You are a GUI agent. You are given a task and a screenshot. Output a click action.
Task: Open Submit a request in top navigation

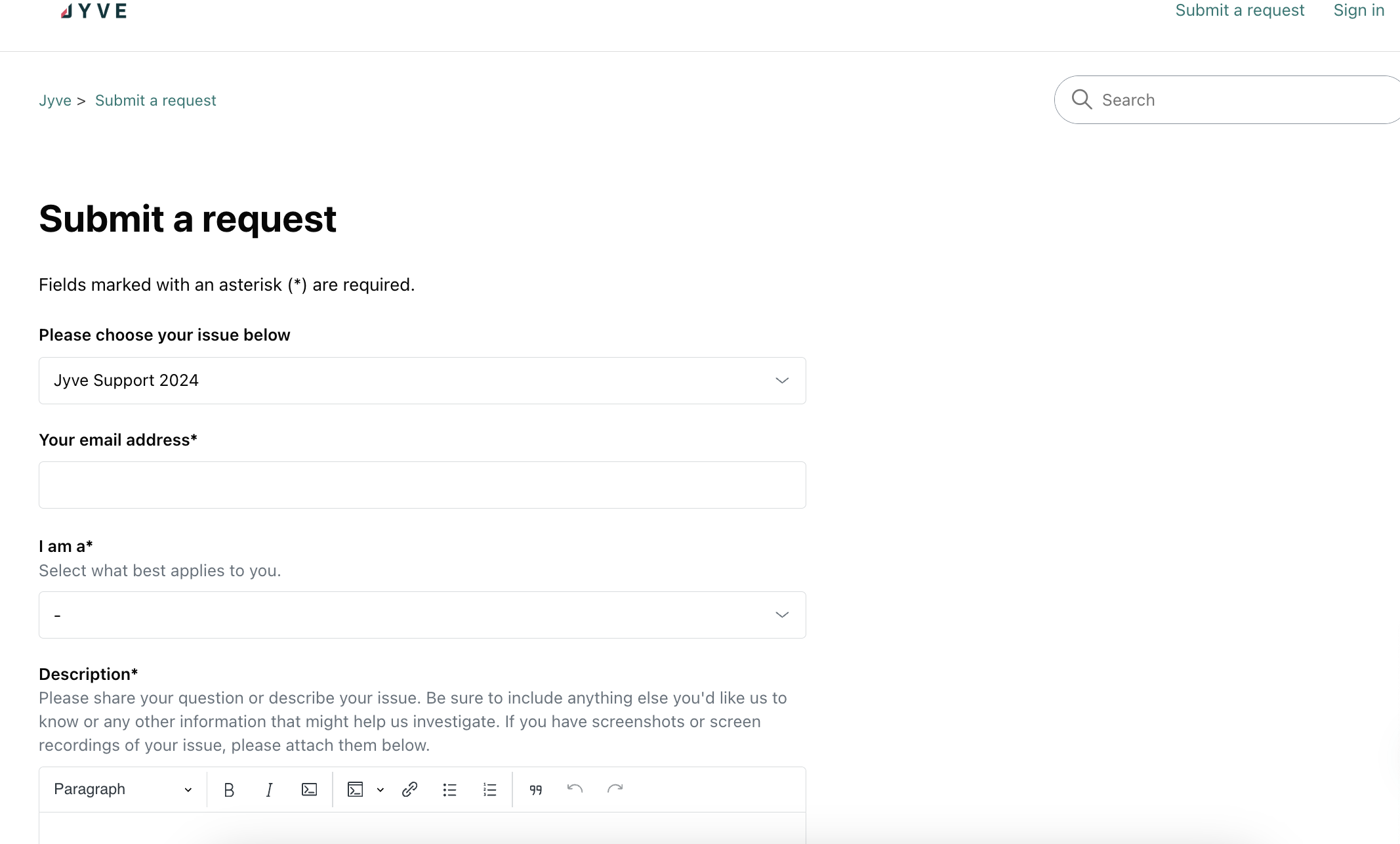coord(1239,11)
